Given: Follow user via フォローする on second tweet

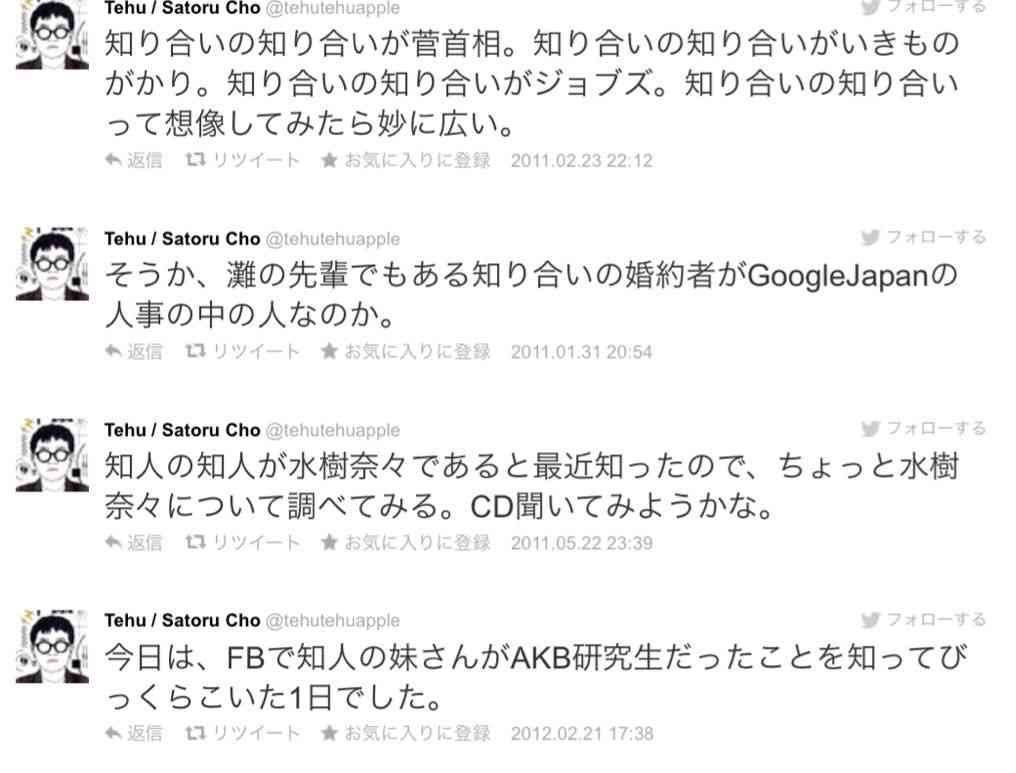Looking at the screenshot, I should click(x=923, y=237).
